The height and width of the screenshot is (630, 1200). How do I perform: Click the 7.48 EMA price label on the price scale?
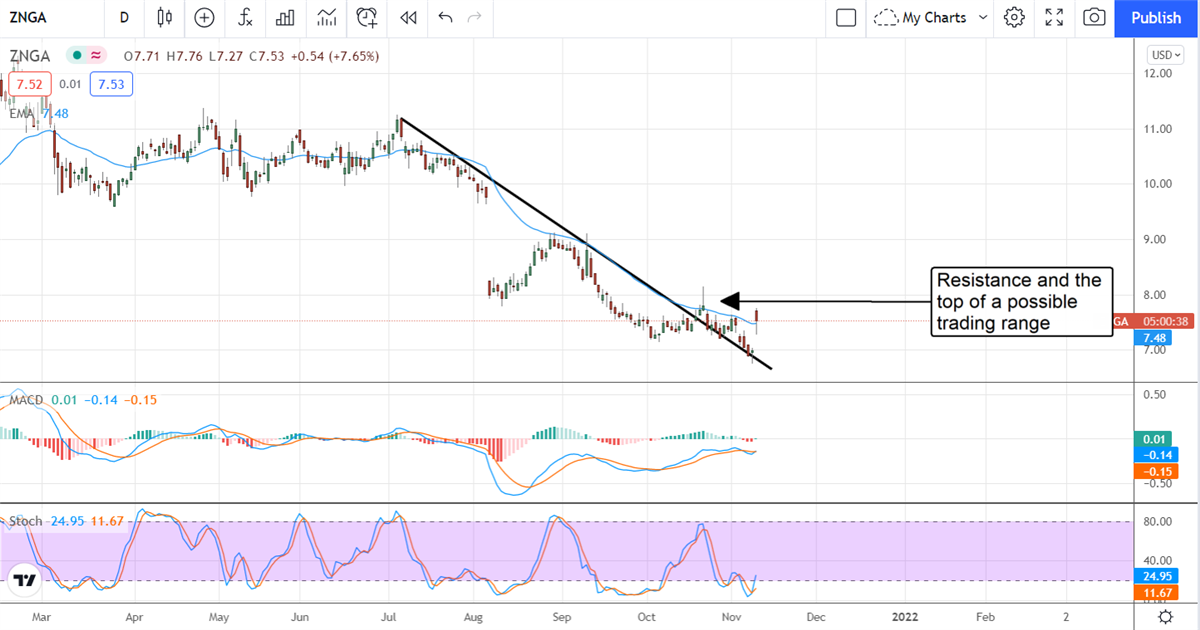pos(1156,339)
